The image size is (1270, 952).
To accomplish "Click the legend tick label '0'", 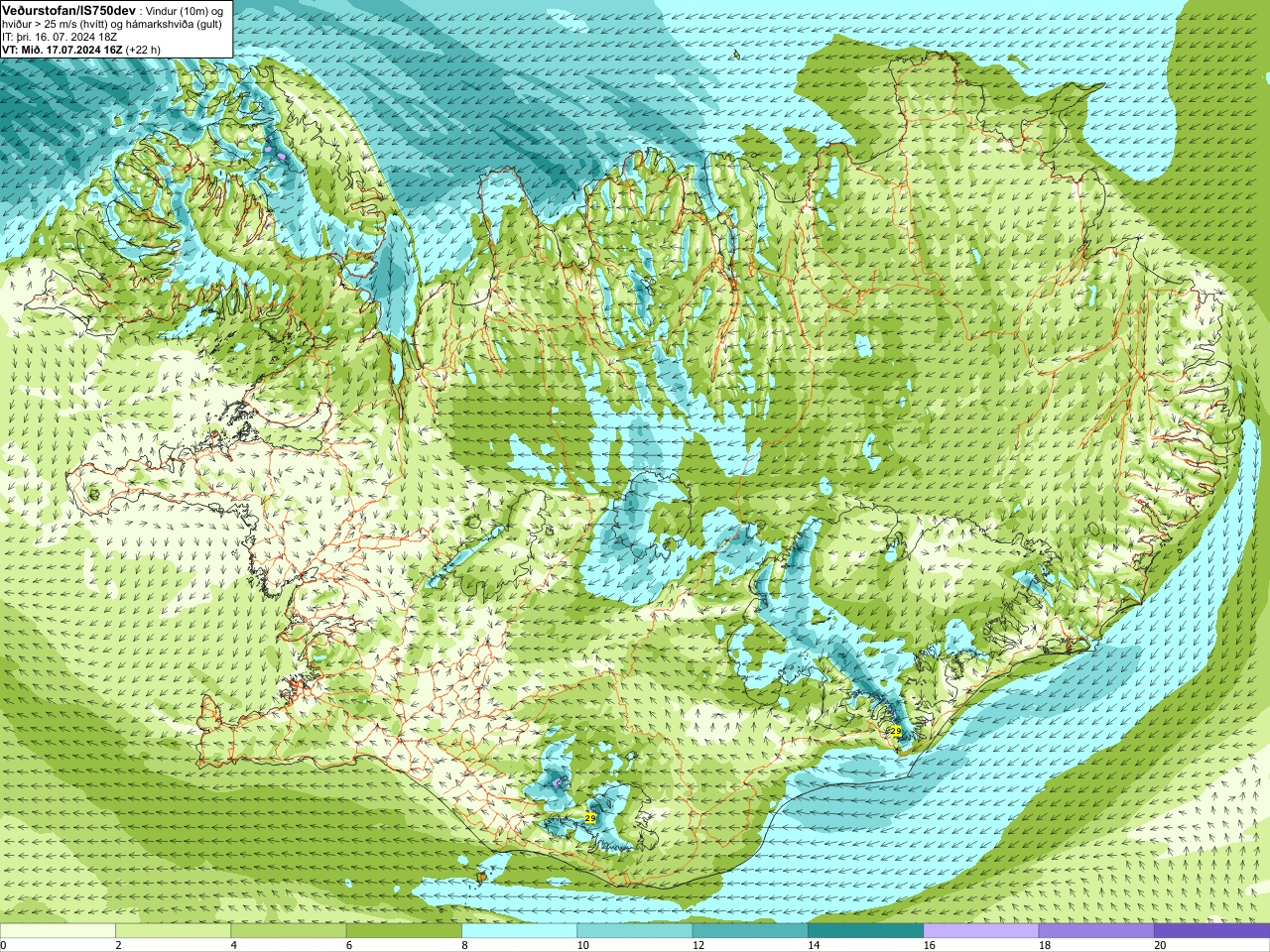I will 4,945.
